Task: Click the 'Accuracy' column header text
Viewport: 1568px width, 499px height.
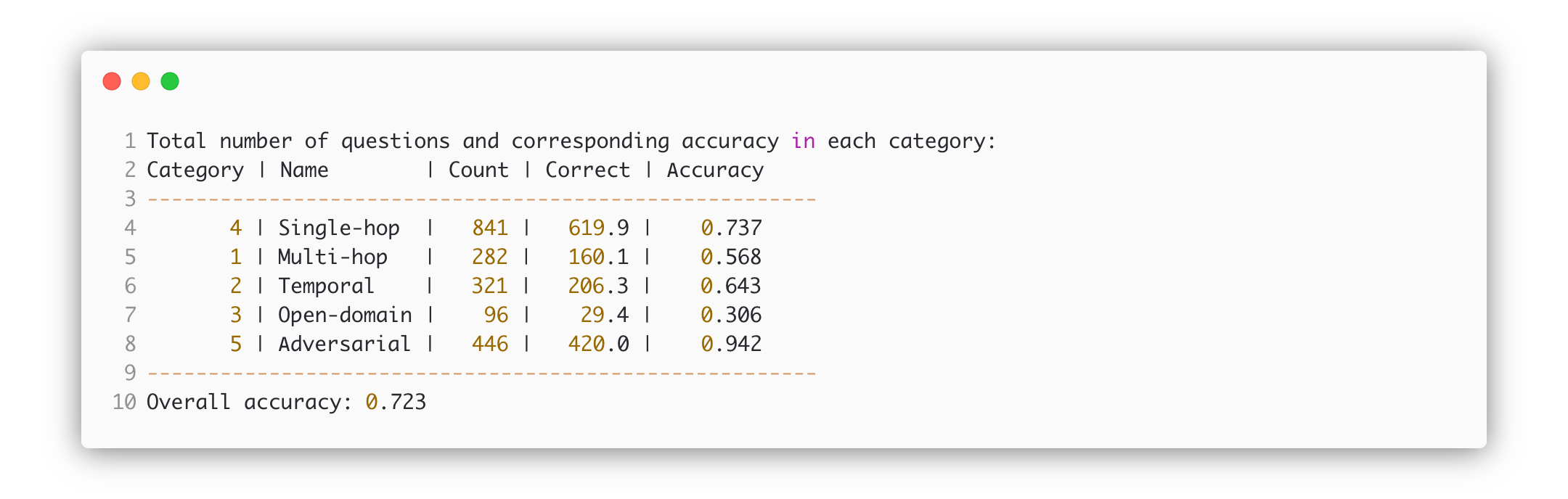Action: (x=715, y=170)
